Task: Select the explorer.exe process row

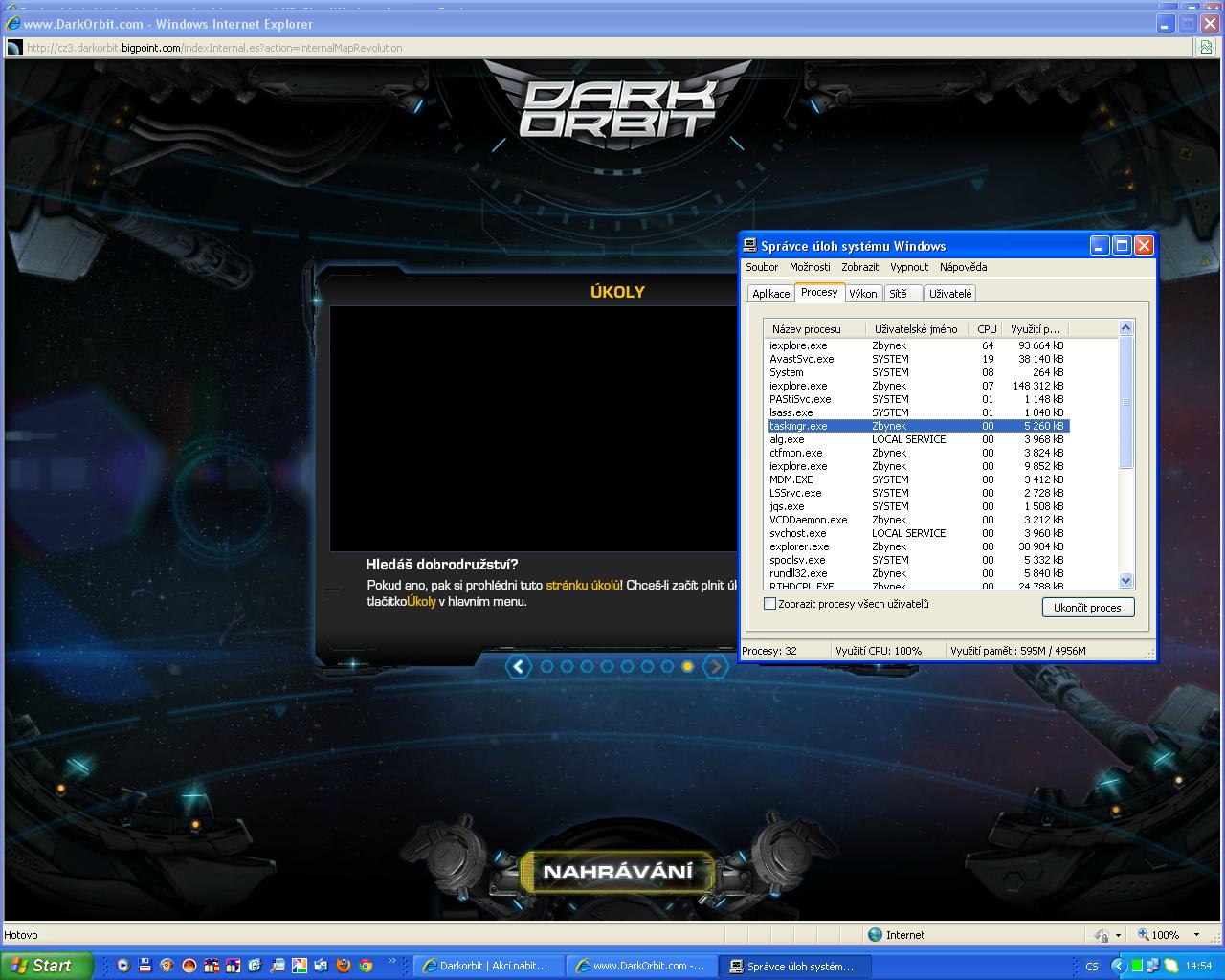Action: click(918, 546)
